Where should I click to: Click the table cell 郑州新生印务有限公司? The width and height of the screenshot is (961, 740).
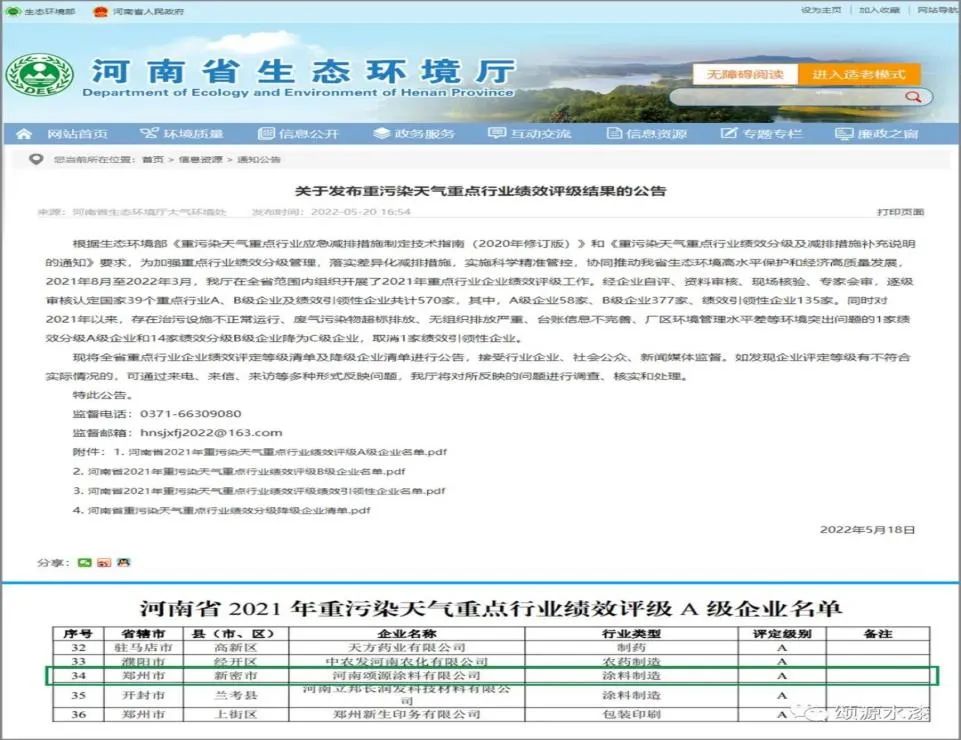point(406,714)
